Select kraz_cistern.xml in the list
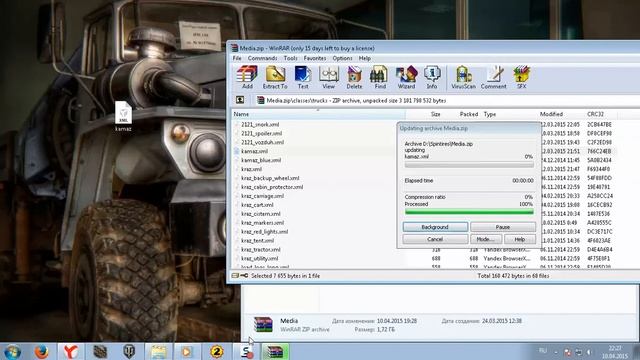Image resolution: width=640 pixels, height=360 pixels. [x=260, y=214]
